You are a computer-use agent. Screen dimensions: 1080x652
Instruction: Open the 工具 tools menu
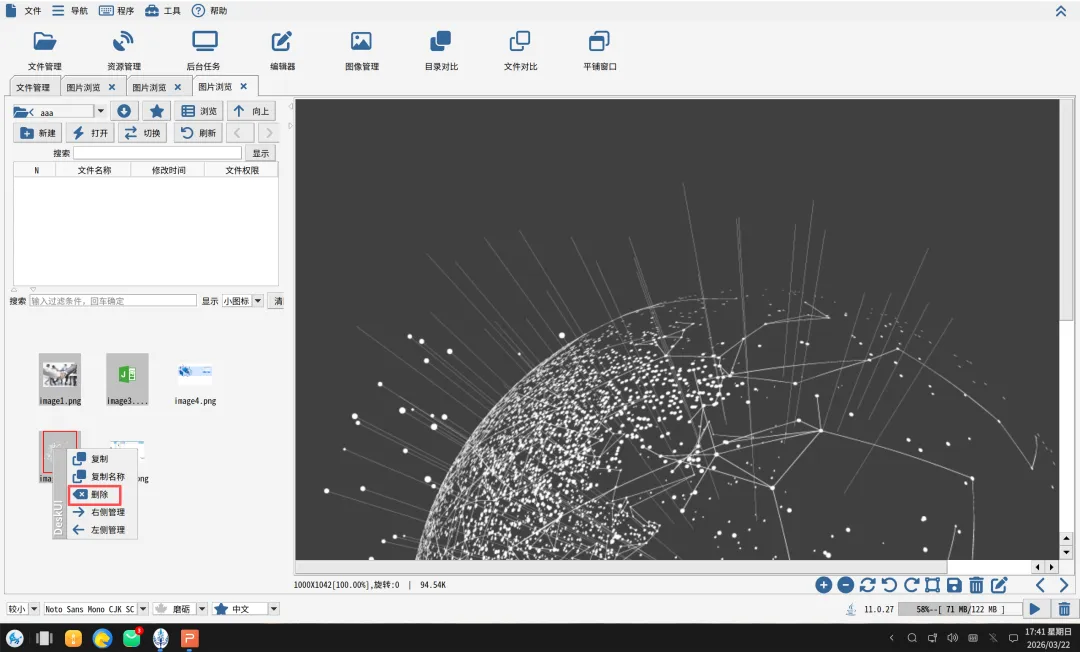[163, 10]
